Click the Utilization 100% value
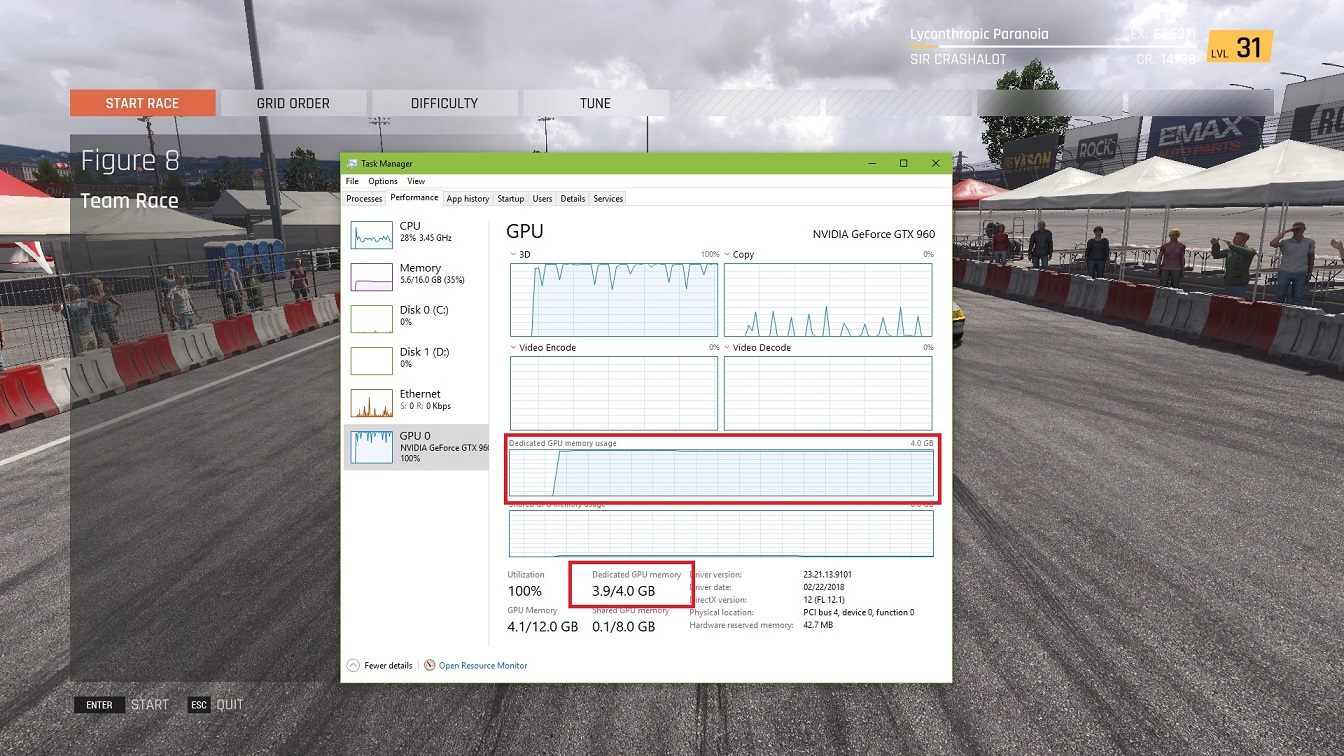 tap(525, 591)
